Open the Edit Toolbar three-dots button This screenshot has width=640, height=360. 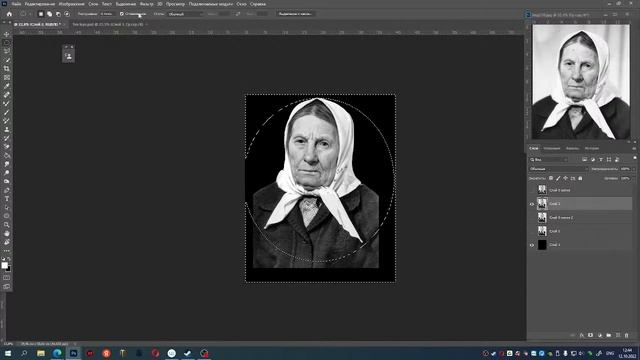tap(7, 251)
